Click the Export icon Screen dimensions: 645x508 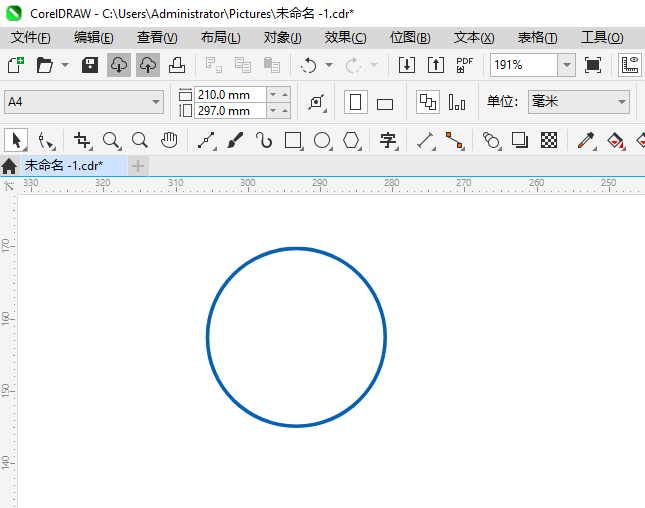coord(436,65)
